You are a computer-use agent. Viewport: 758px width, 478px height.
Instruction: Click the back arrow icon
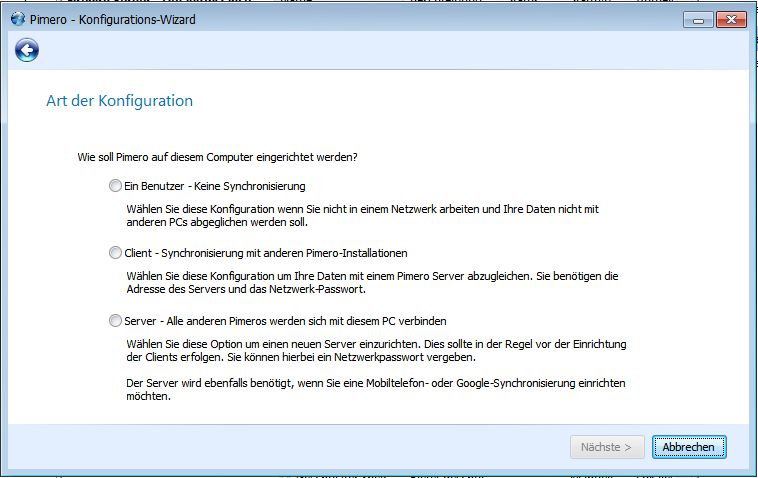click(x=27, y=50)
